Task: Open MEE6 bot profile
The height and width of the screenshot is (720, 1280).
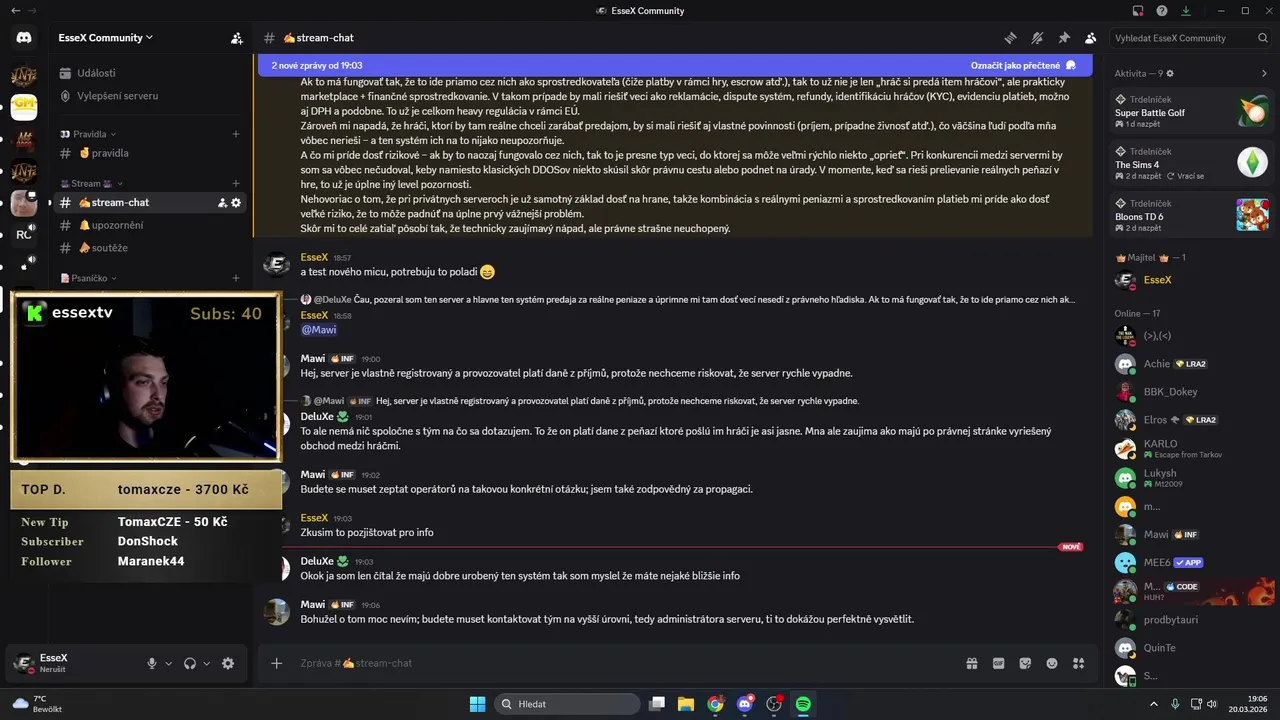Action: tap(1193, 562)
